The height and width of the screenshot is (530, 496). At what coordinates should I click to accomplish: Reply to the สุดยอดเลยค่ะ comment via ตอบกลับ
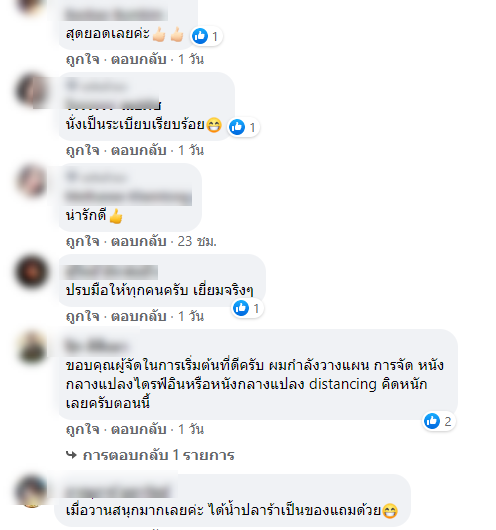[x=139, y=59]
